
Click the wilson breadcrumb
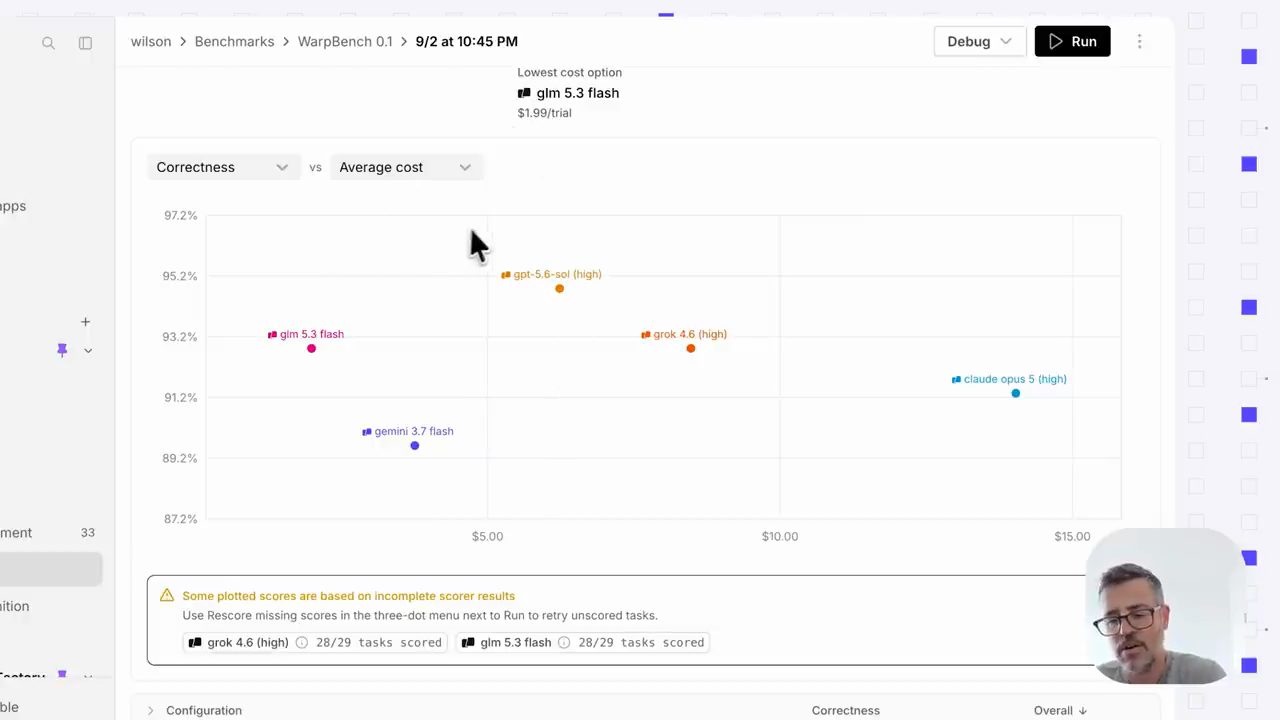pos(151,41)
